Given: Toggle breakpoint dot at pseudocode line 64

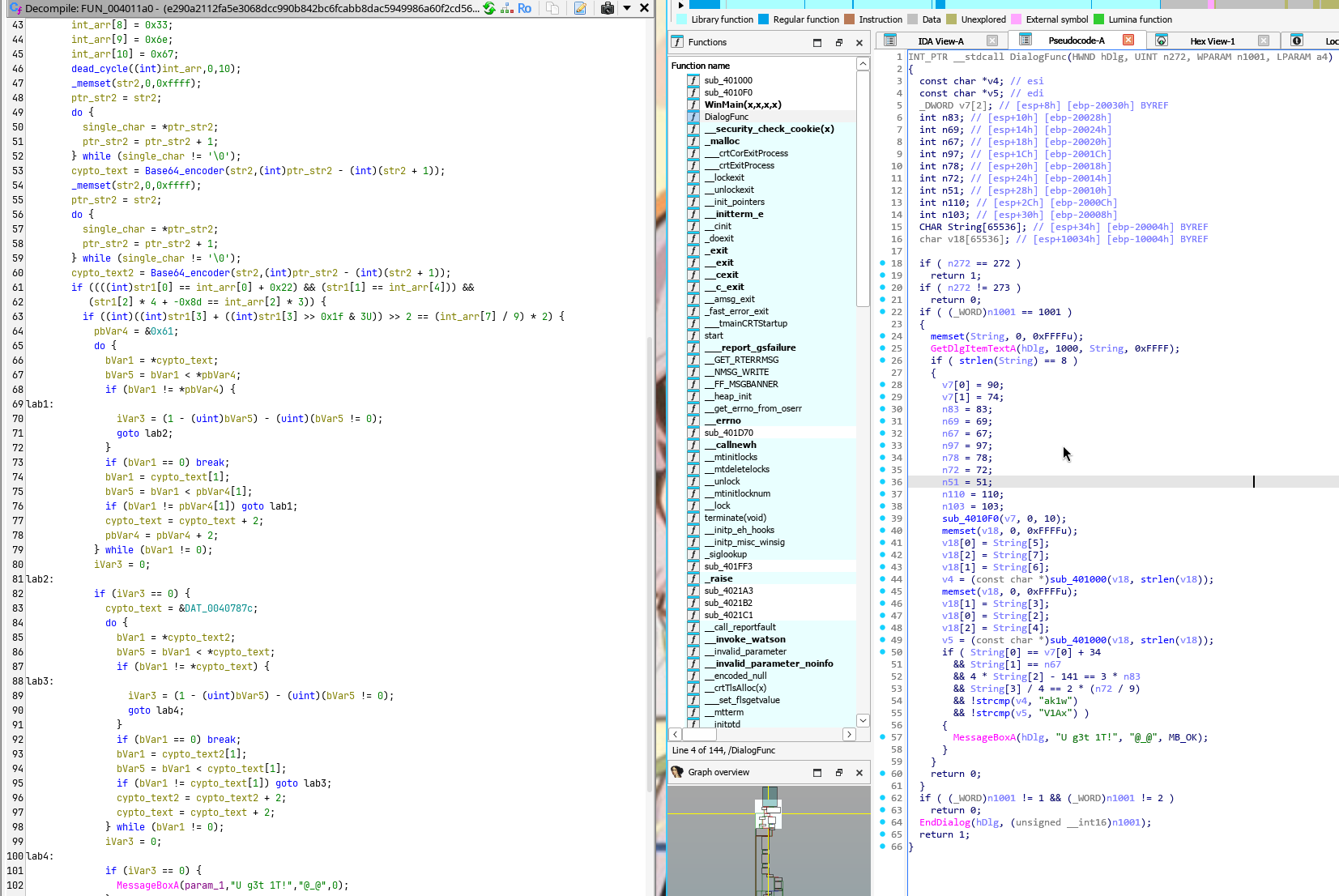Looking at the screenshot, I should [x=882, y=822].
